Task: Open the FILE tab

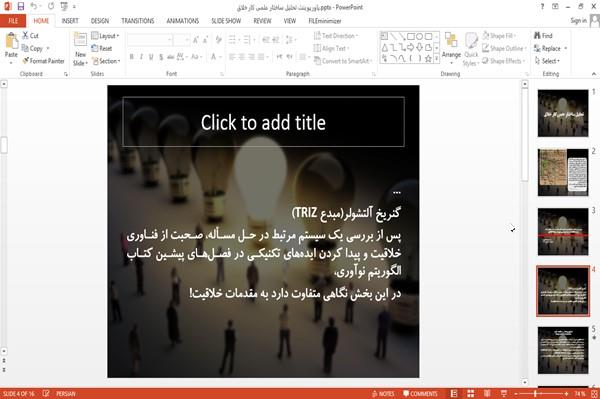Action: pos(13,21)
